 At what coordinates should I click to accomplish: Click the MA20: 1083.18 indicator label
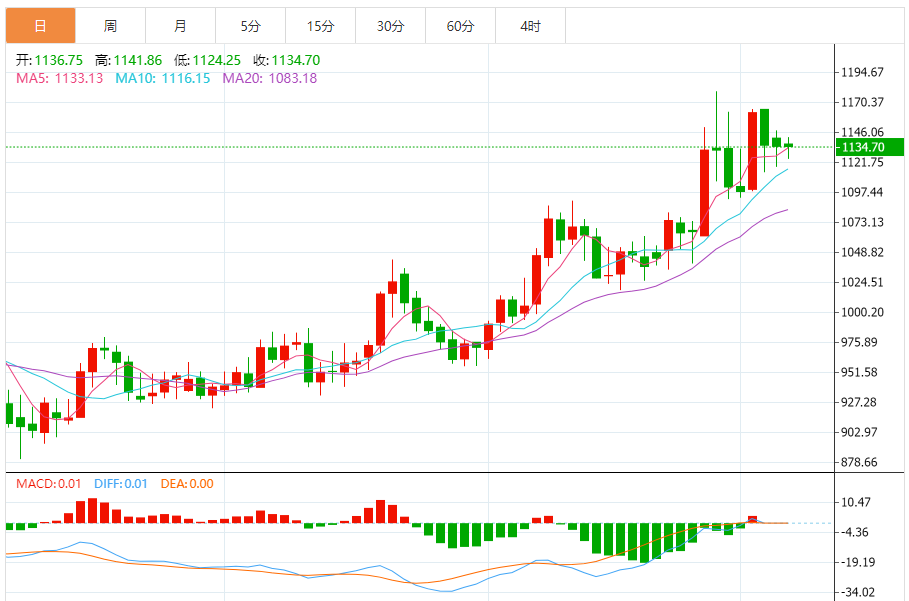coord(270,78)
